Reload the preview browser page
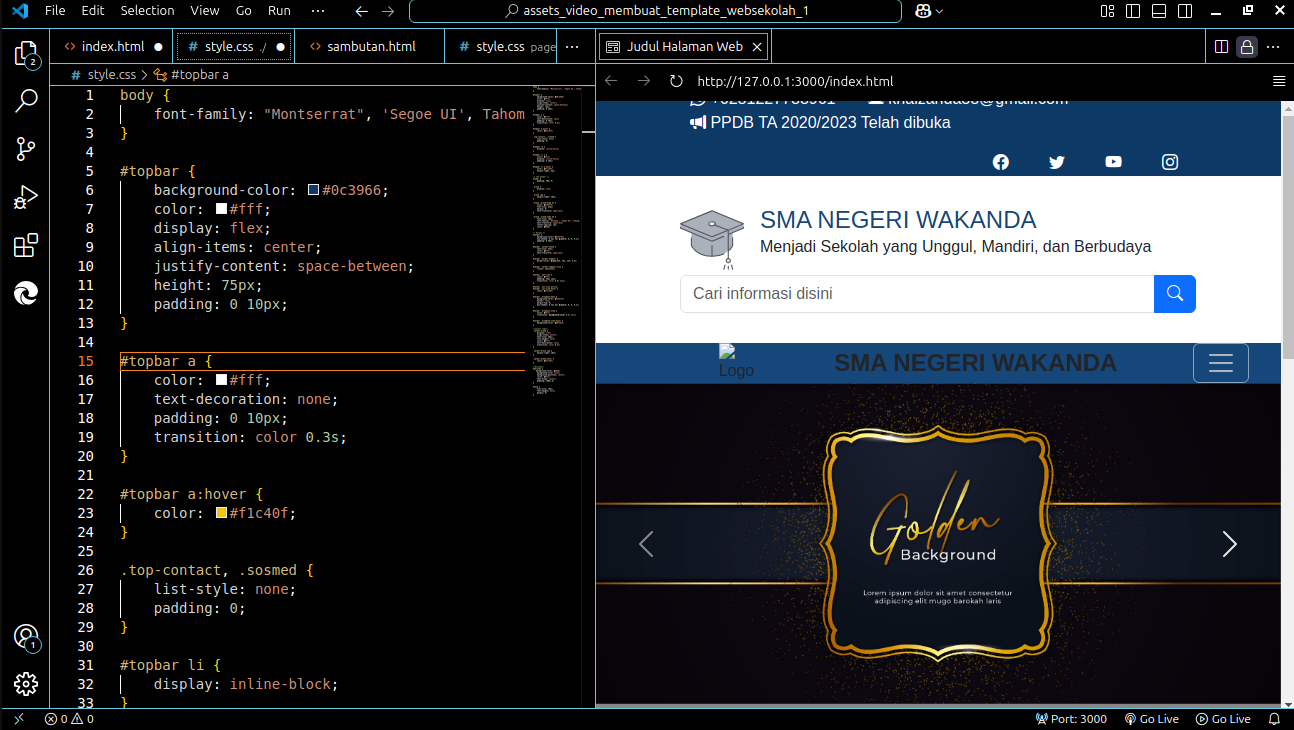 click(676, 81)
